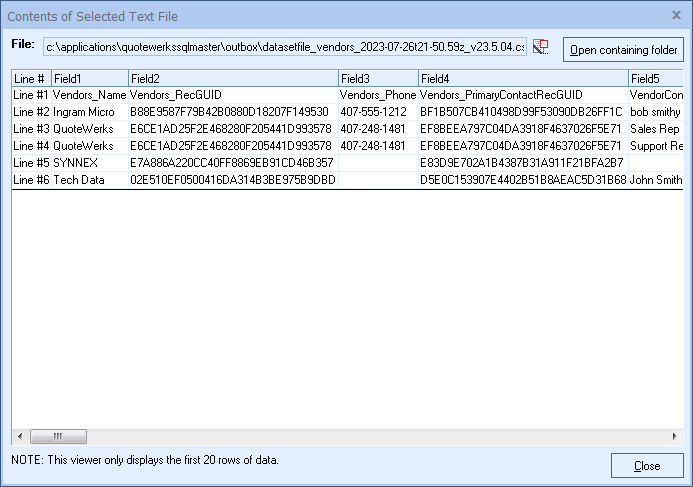
Task: Click the file icon next to path field
Action: (x=541, y=46)
